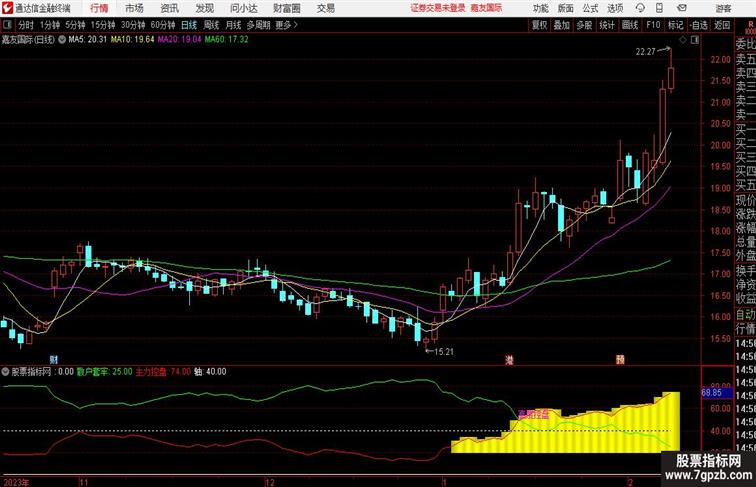The width and height of the screenshot is (756, 487).
Task: Click the 多股 toolbar button
Action: coord(584,25)
